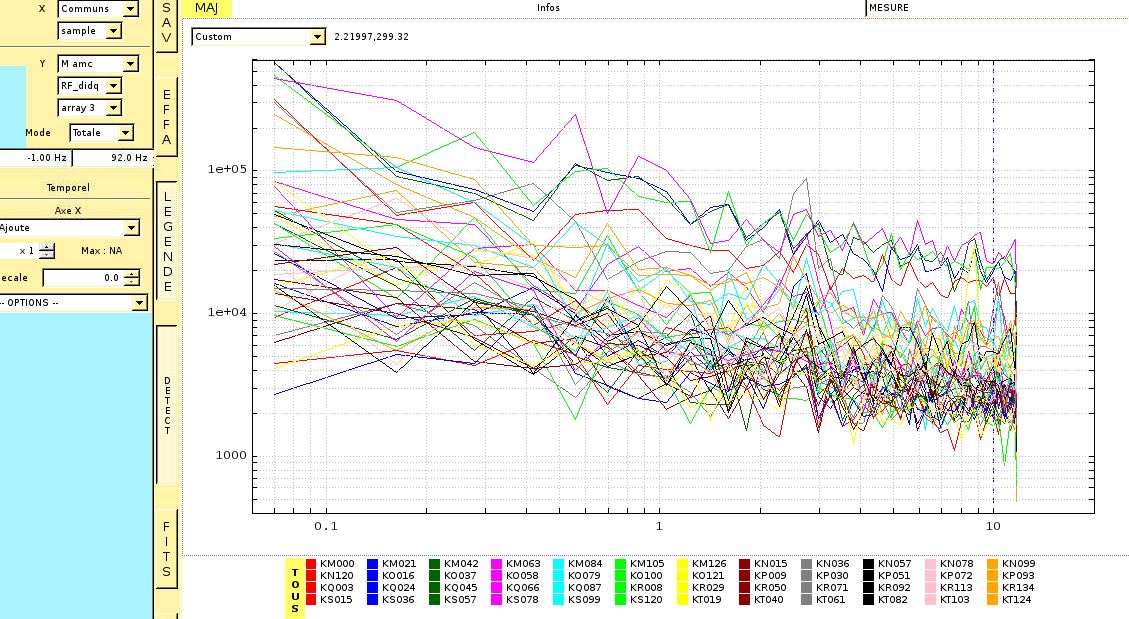Click the TOUS legend button
The width and height of the screenshot is (1129, 619).
[x=295, y=589]
